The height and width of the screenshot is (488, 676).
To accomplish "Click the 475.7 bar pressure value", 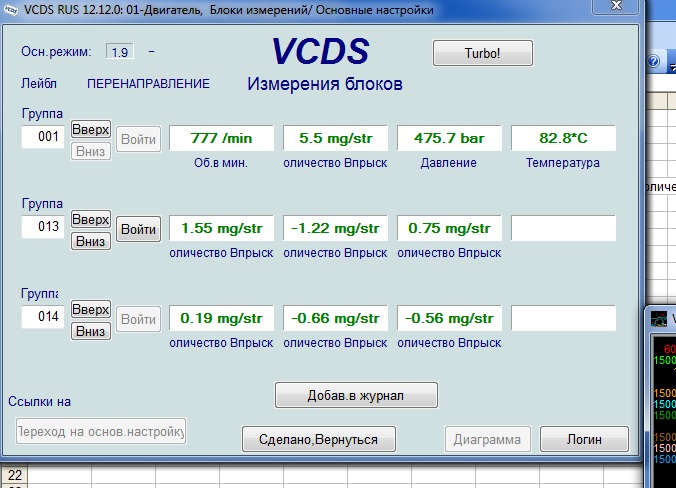I will pos(449,138).
